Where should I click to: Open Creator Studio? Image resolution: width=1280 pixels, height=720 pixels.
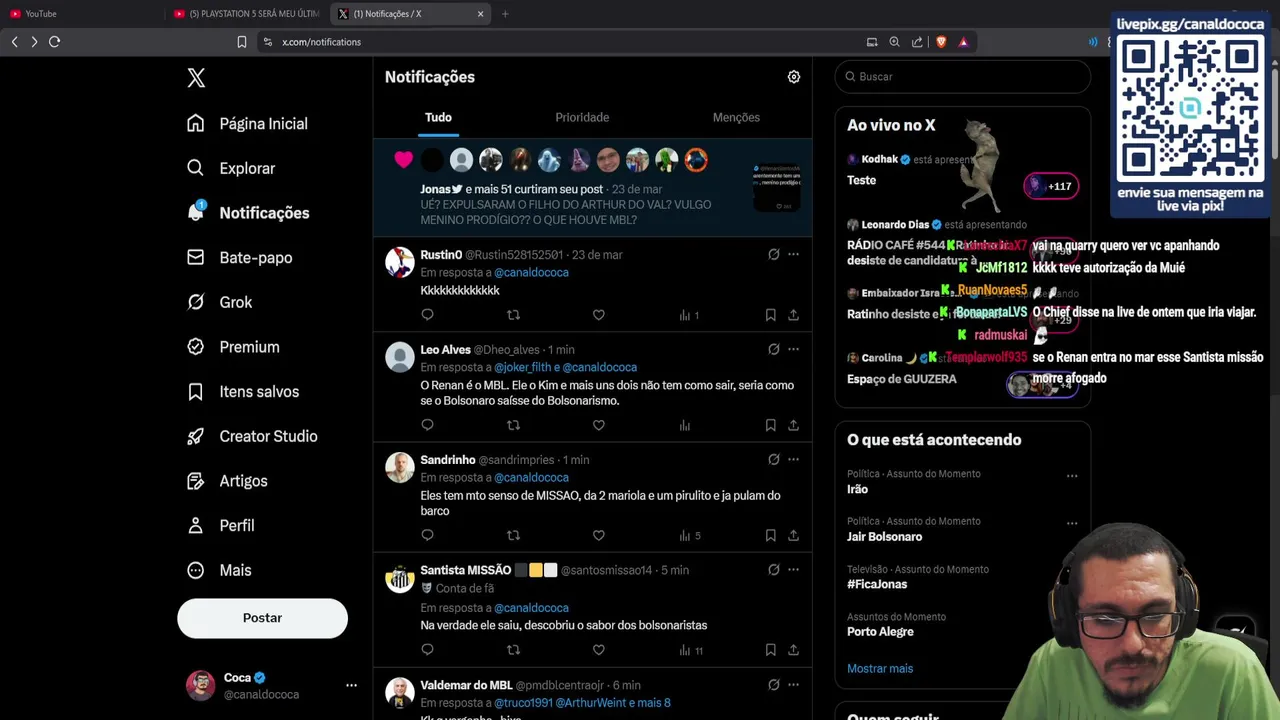pyautogui.click(x=252, y=436)
